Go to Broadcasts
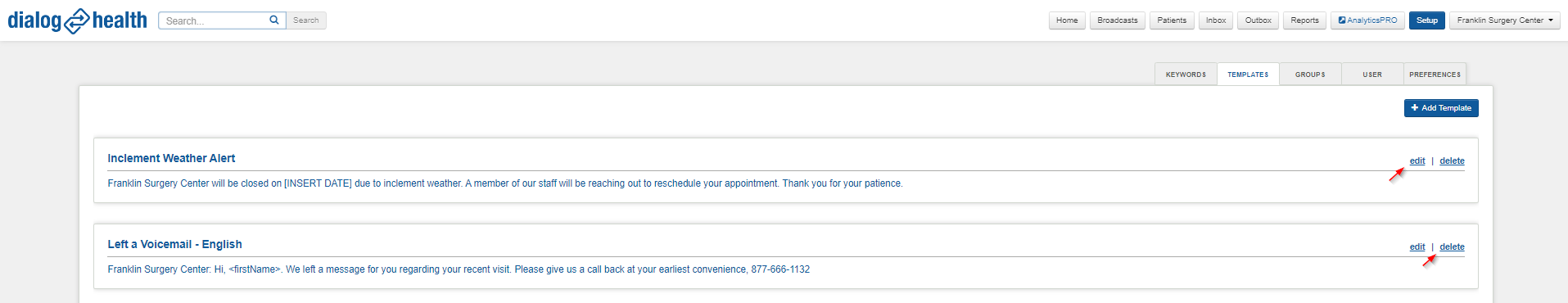Screen dimensions: 1568x303 [x=1118, y=20]
